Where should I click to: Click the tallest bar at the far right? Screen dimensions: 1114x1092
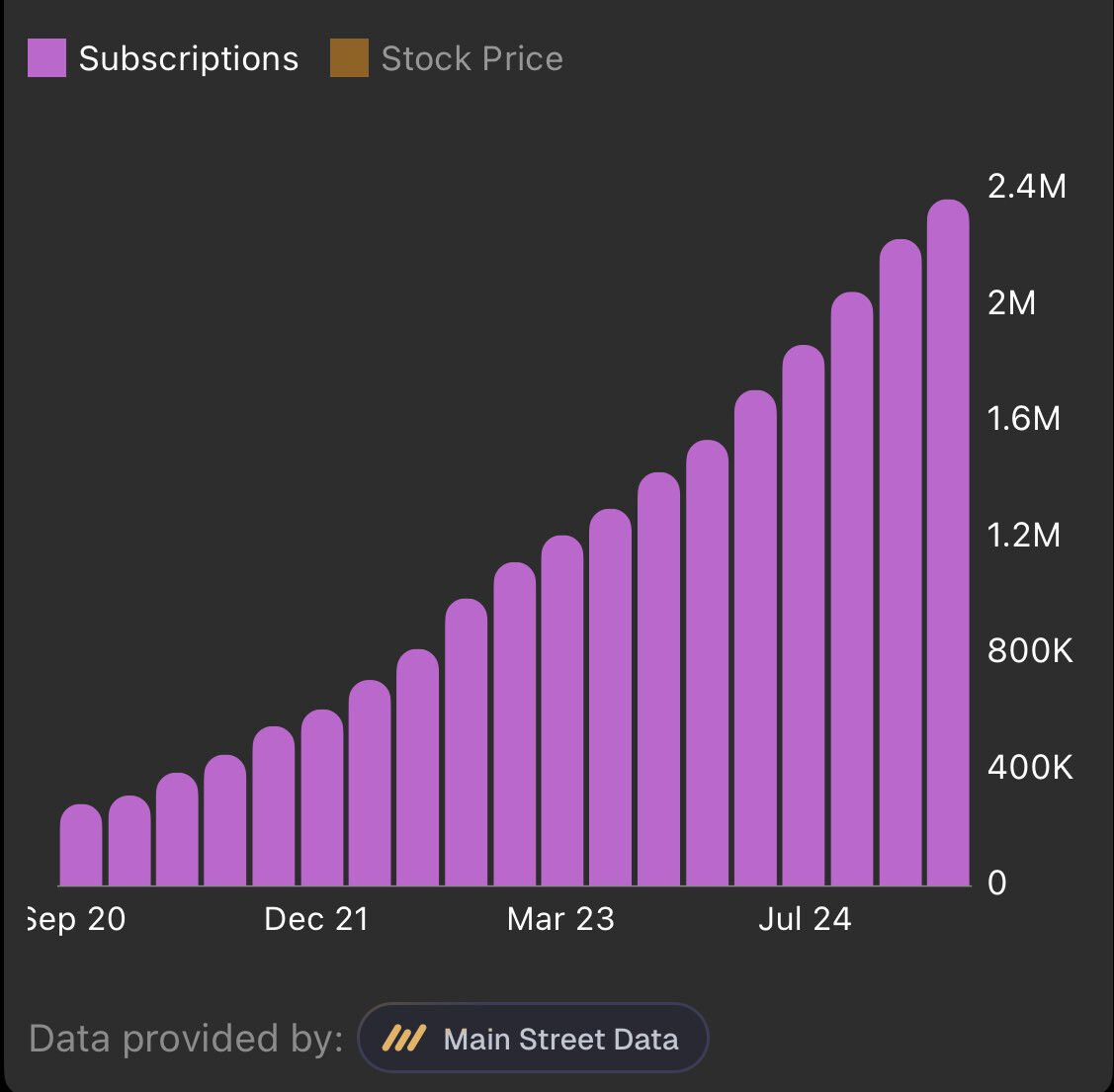coord(948,544)
